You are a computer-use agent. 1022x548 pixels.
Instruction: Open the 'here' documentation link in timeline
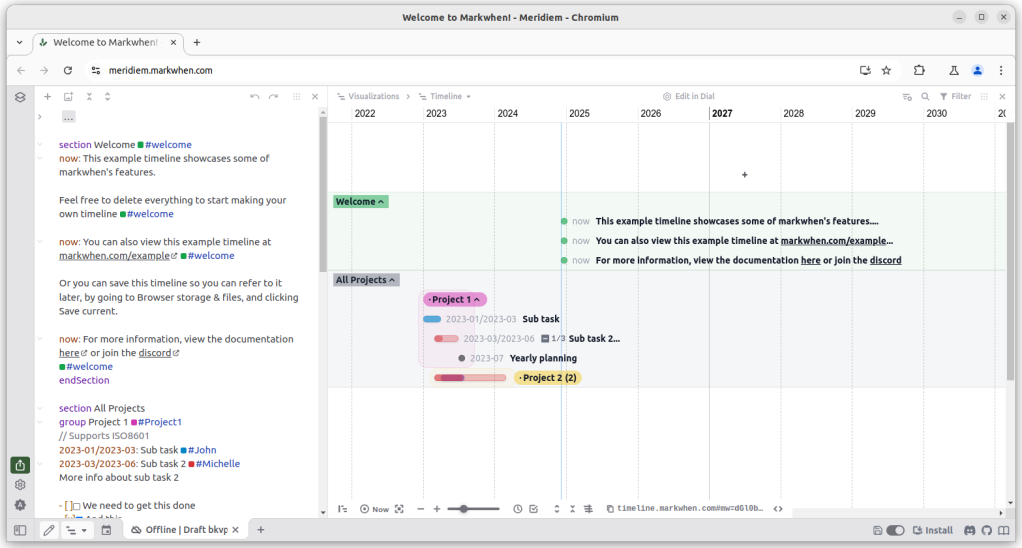810,260
